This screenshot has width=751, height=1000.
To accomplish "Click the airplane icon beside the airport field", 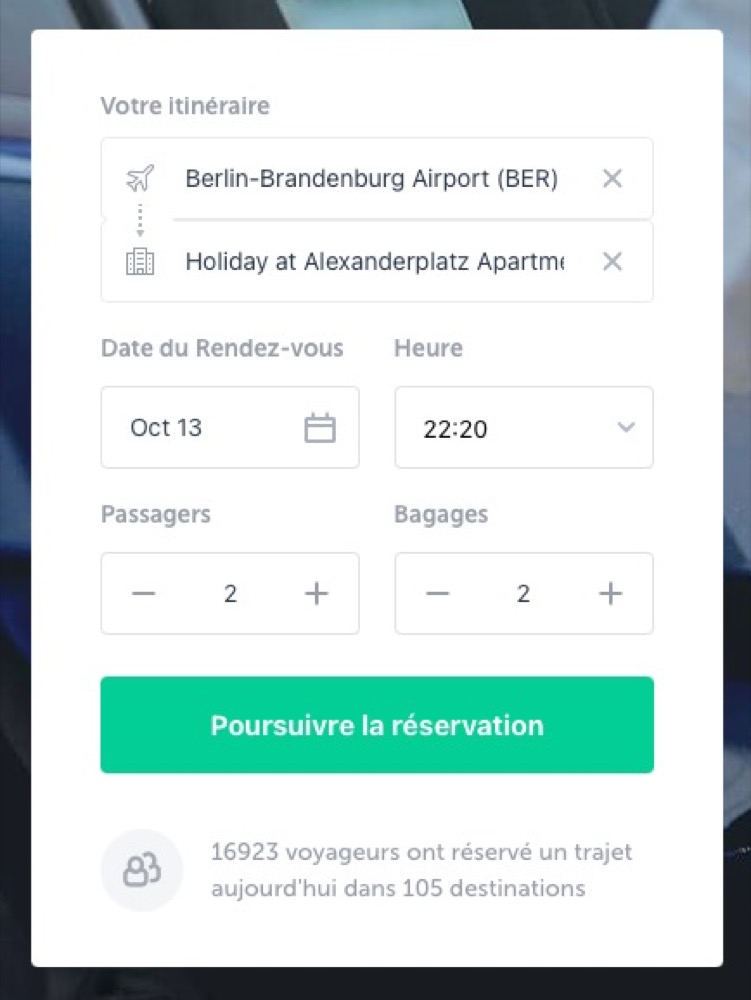I will pyautogui.click(x=140, y=178).
